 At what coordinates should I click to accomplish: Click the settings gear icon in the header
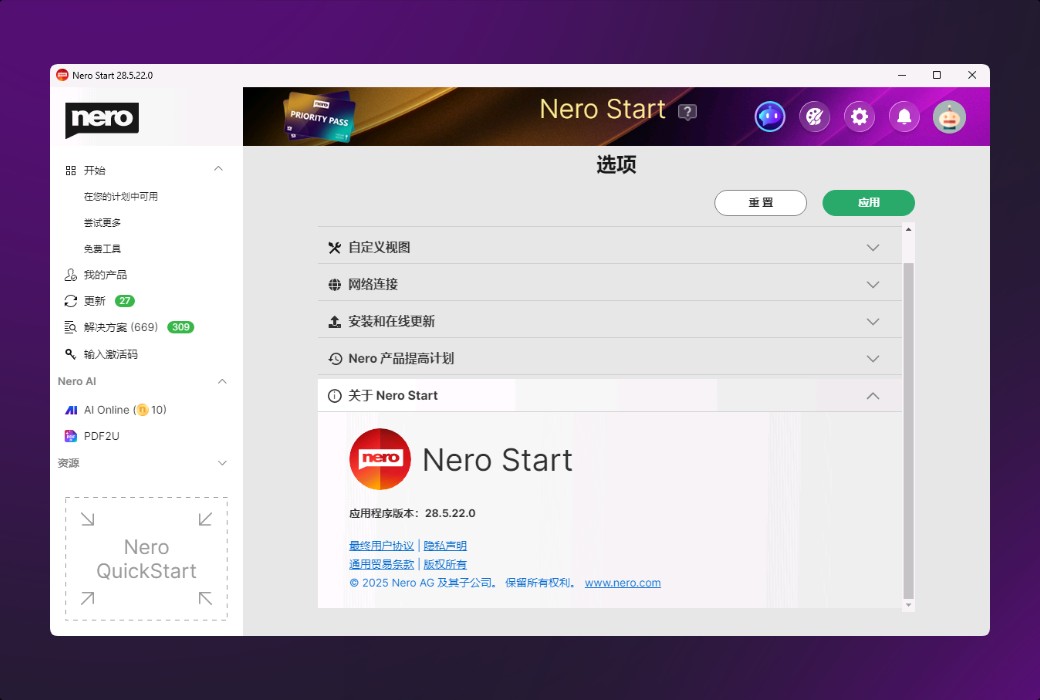[x=859, y=116]
